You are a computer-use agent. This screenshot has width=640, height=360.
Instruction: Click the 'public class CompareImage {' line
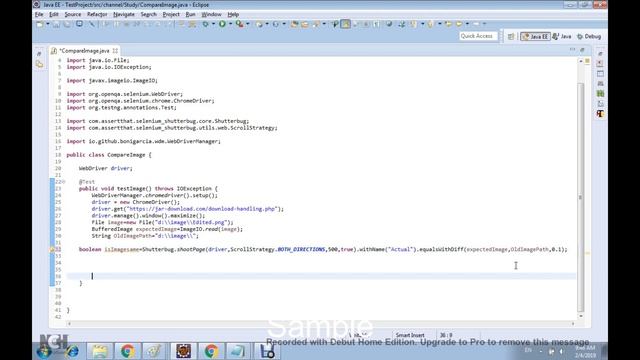click(x=109, y=155)
